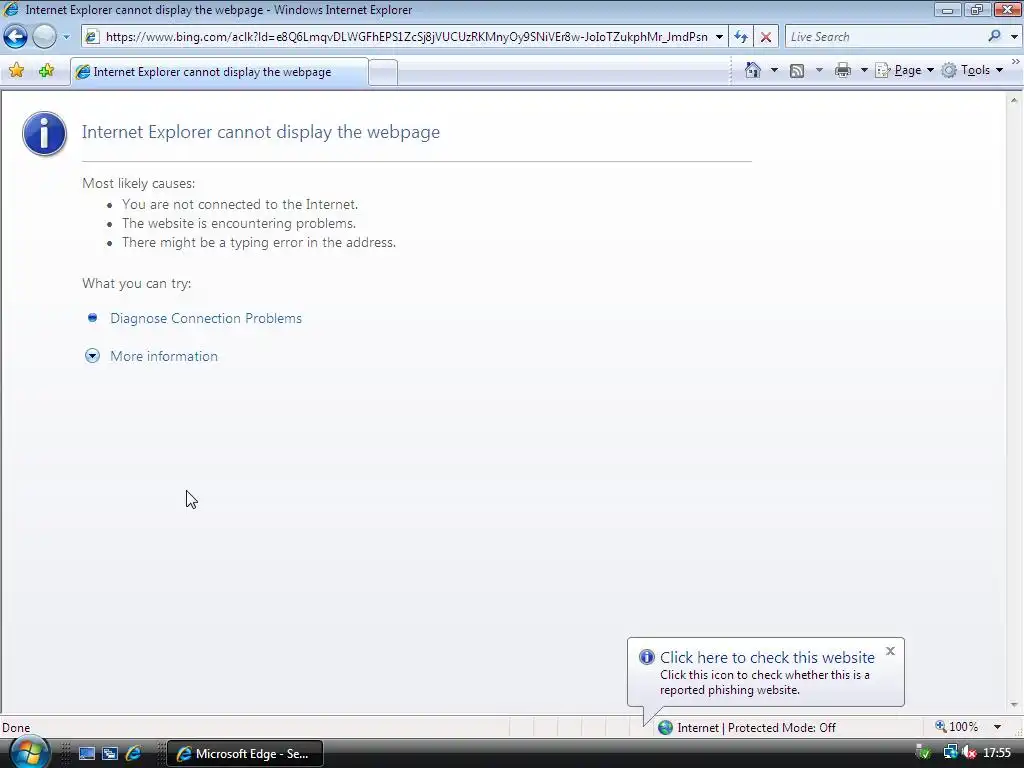Expand the Print options dropdown arrow
Image resolution: width=1024 pixels, height=768 pixels.
pyautogui.click(x=863, y=70)
